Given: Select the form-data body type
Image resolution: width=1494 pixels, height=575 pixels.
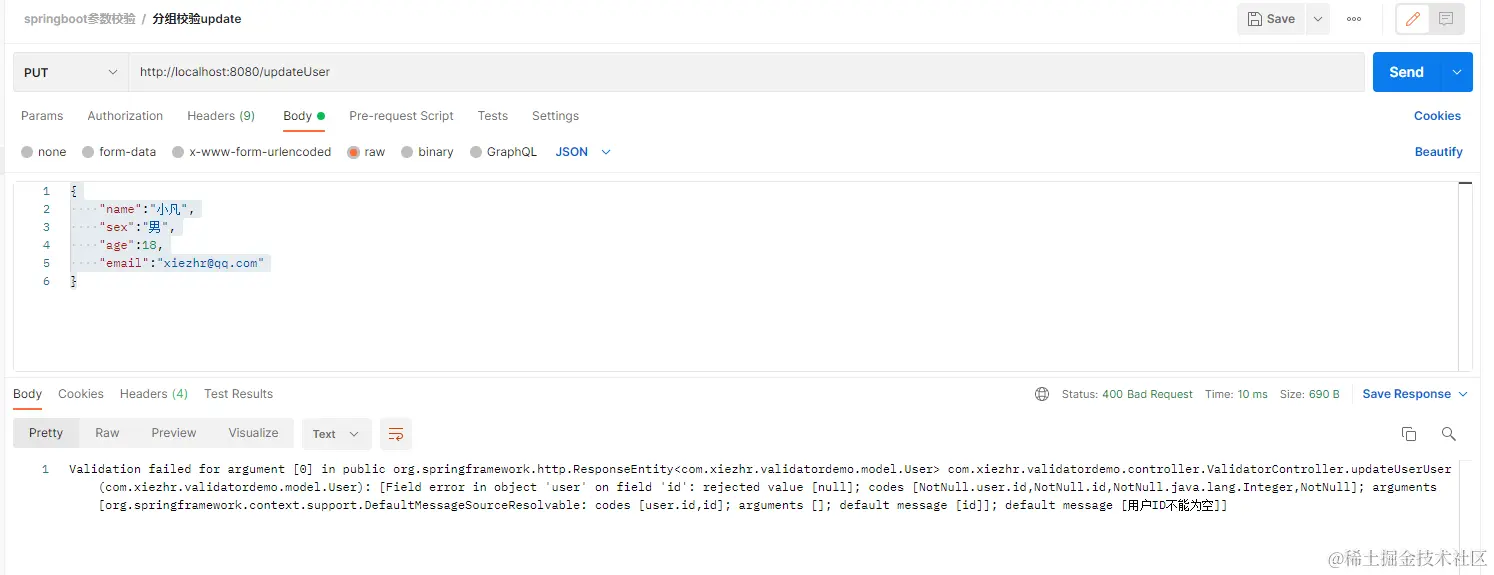Looking at the screenshot, I should point(119,152).
